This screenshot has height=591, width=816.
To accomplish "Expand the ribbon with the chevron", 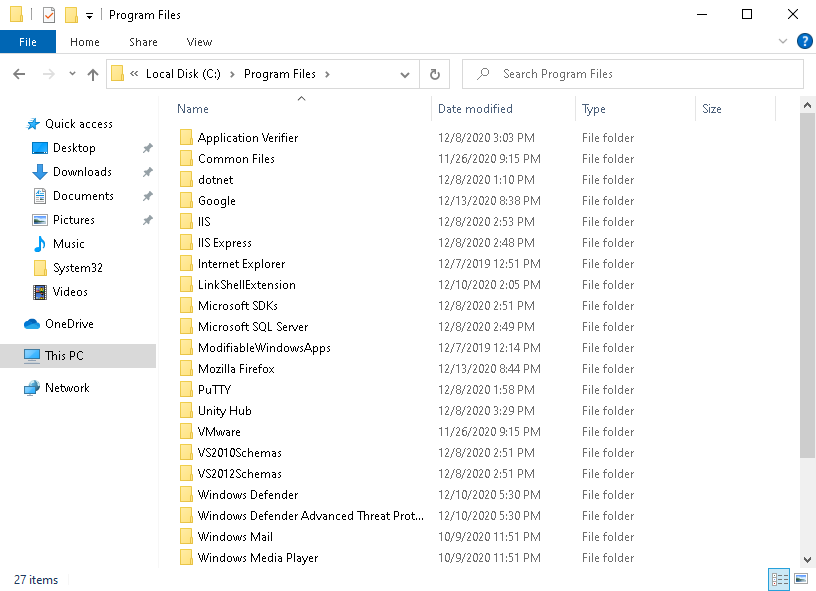I will 782,41.
